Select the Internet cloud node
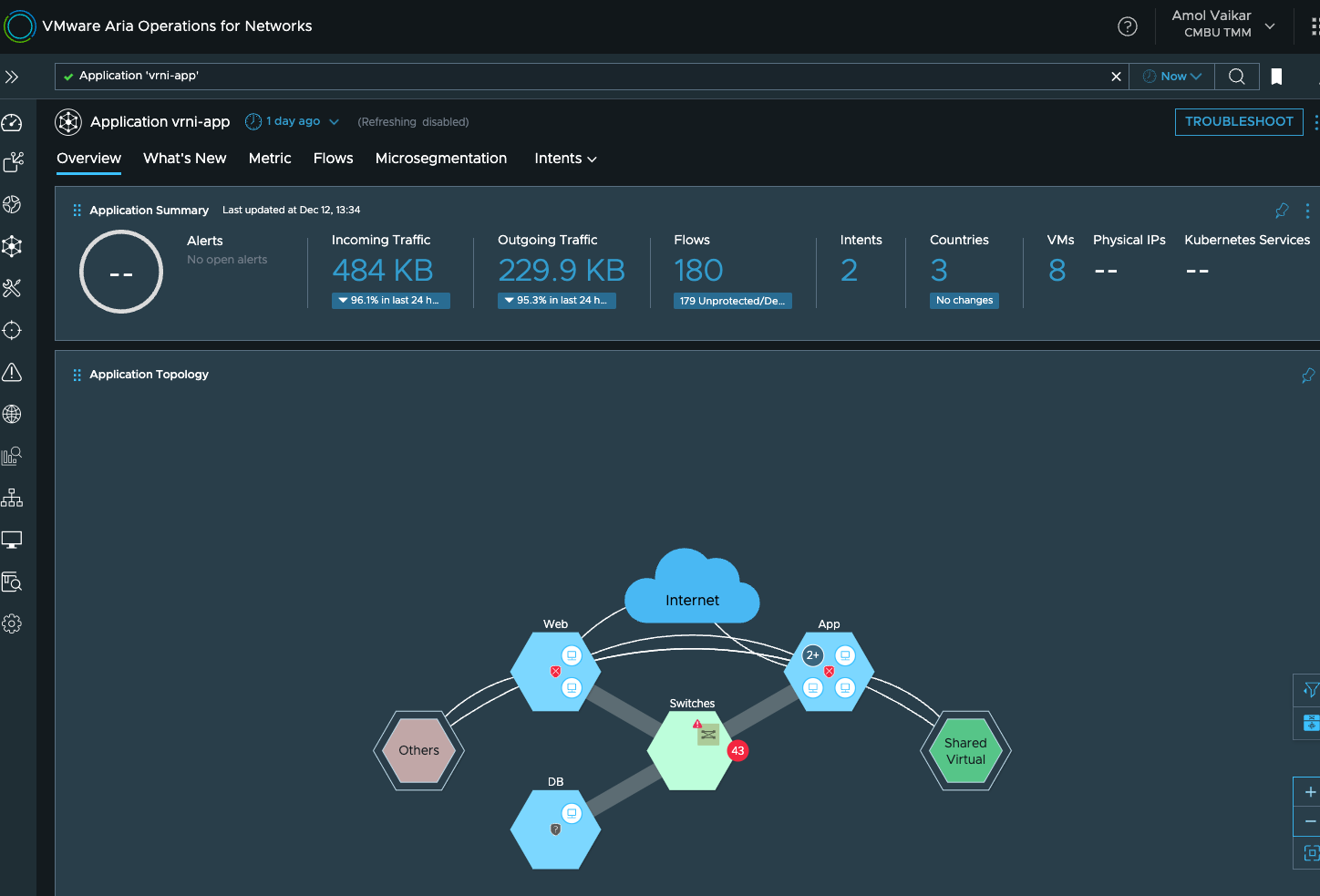 [x=692, y=586]
